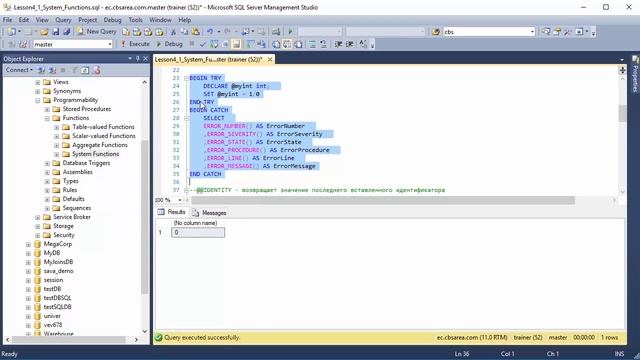Screen dimensions: 640x360
Task: Click the Service Broker folder
Action: [72, 217]
